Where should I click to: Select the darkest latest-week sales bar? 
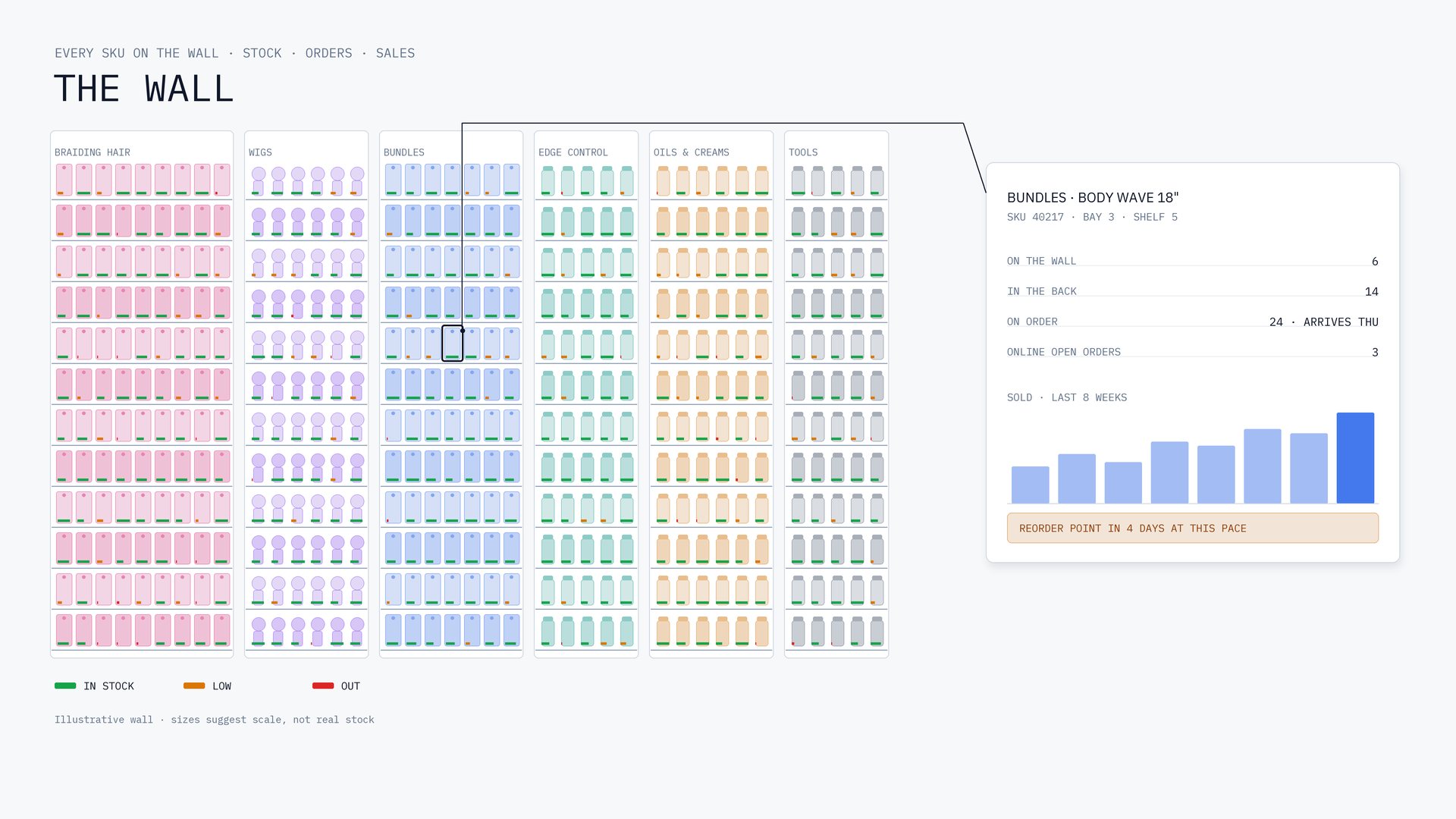pyautogui.click(x=1355, y=458)
